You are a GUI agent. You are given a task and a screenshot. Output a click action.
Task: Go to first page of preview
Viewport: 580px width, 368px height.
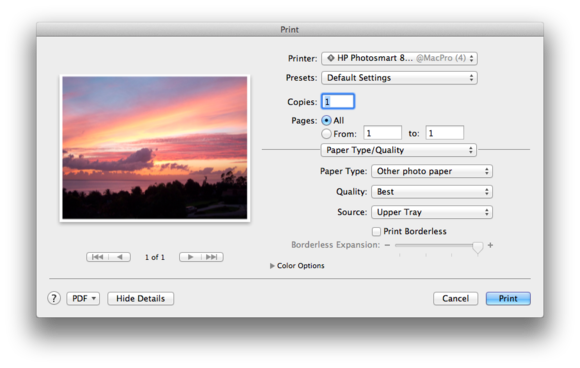(x=97, y=257)
